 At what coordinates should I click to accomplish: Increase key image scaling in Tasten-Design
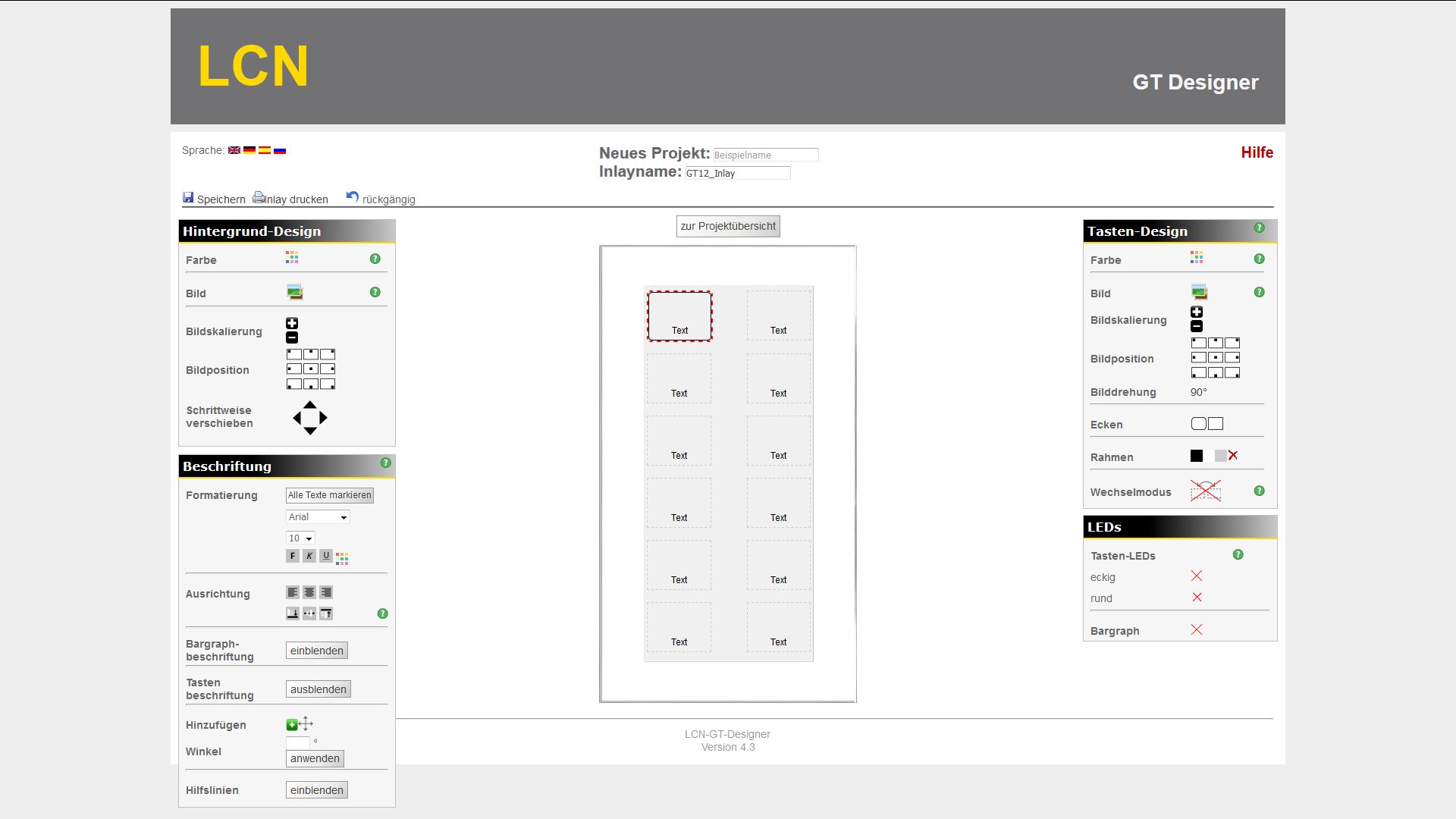coord(1197,312)
